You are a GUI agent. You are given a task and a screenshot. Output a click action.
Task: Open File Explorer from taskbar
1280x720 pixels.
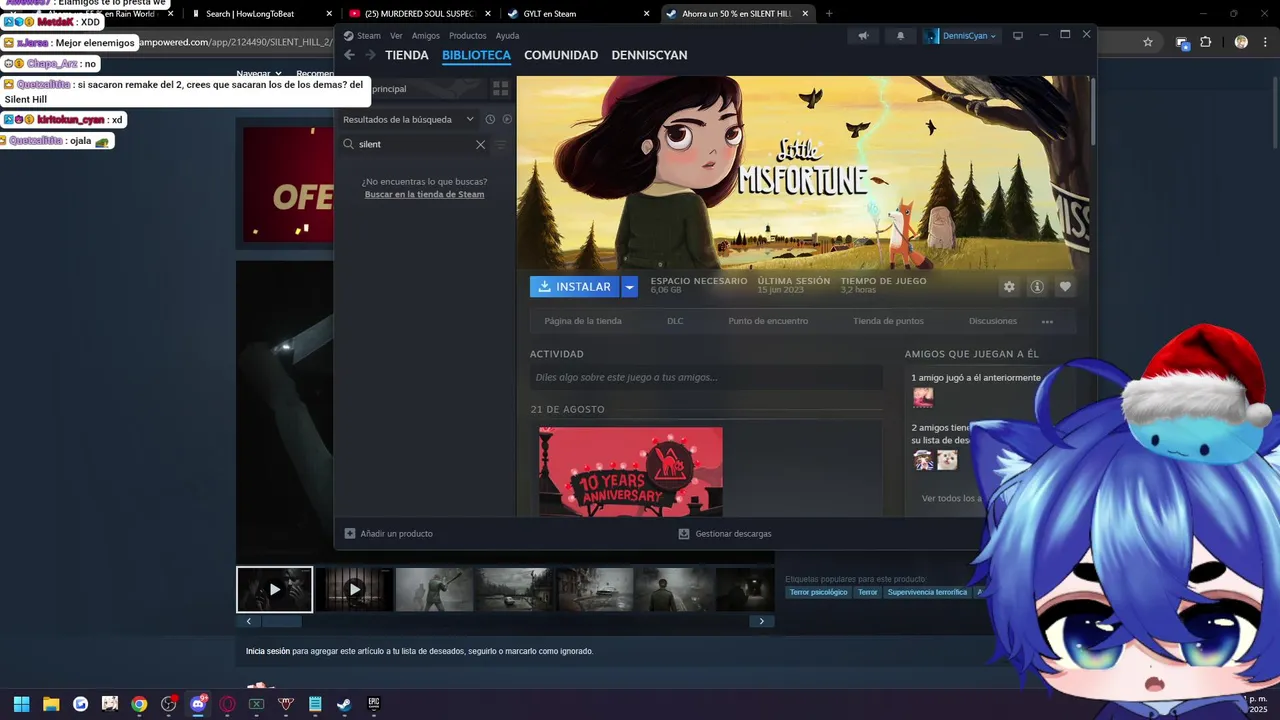51,704
